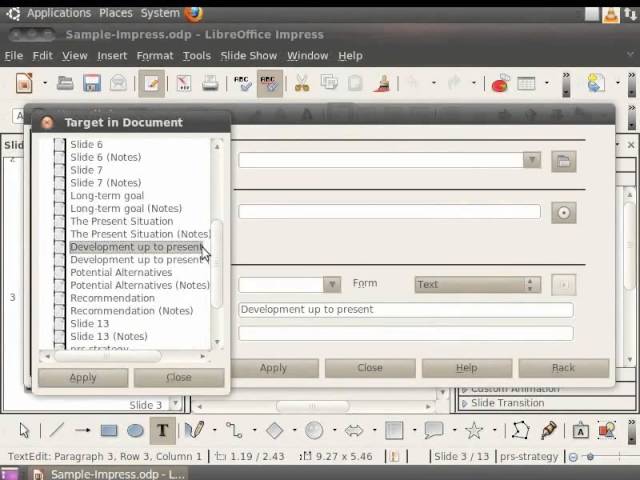The image size is (640, 480).
Task: Select Potential Alternatives in target list
Action: (121, 272)
